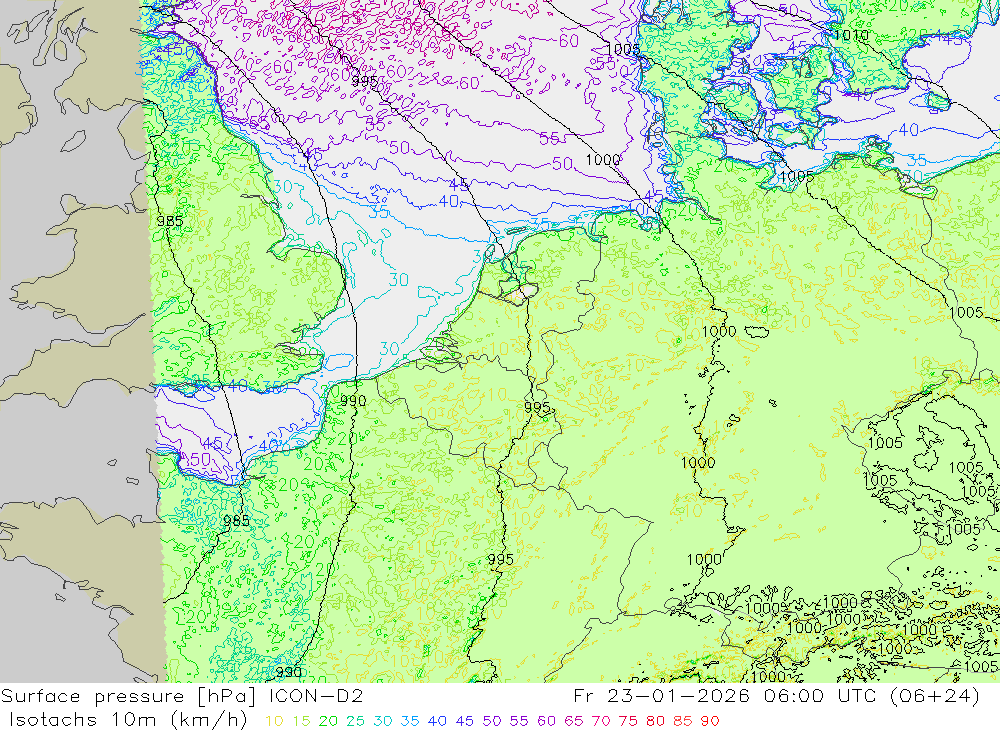Select blue value 40 in the isotachs legend

[x=437, y=722]
